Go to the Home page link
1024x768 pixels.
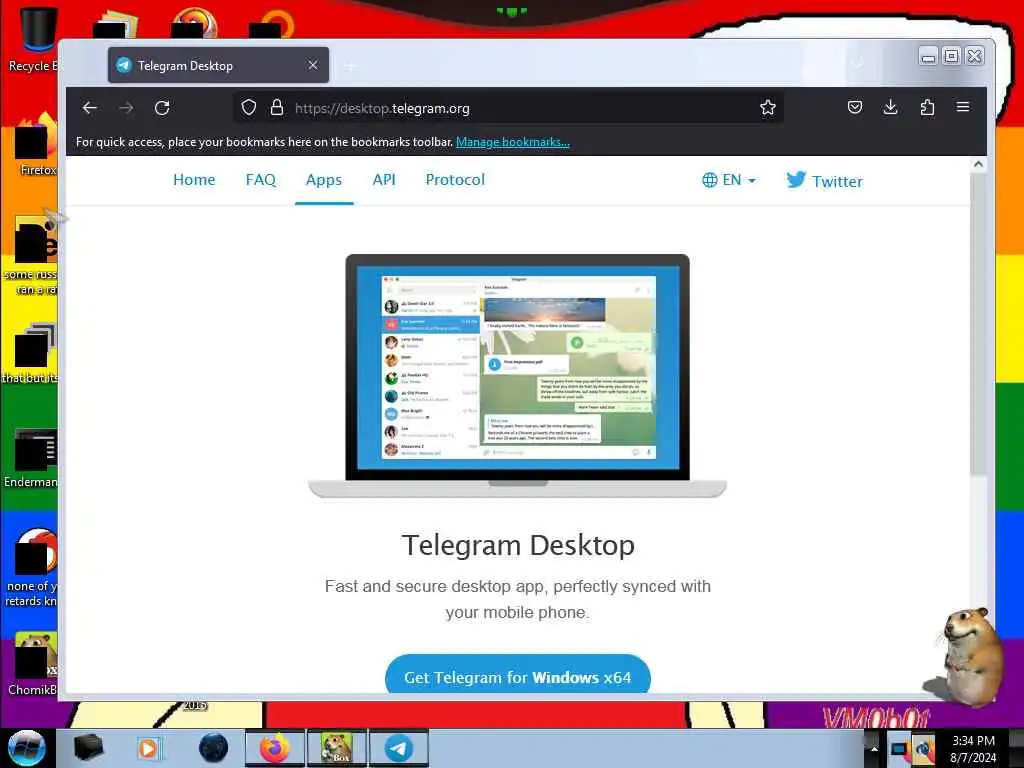coord(194,180)
